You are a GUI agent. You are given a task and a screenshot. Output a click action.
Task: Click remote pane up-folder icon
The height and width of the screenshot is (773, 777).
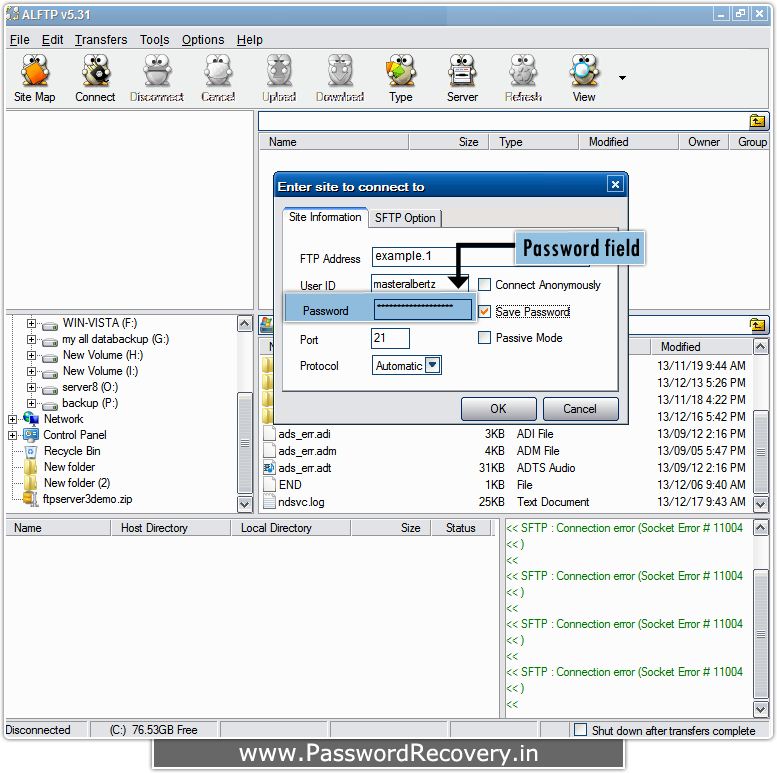click(x=757, y=121)
